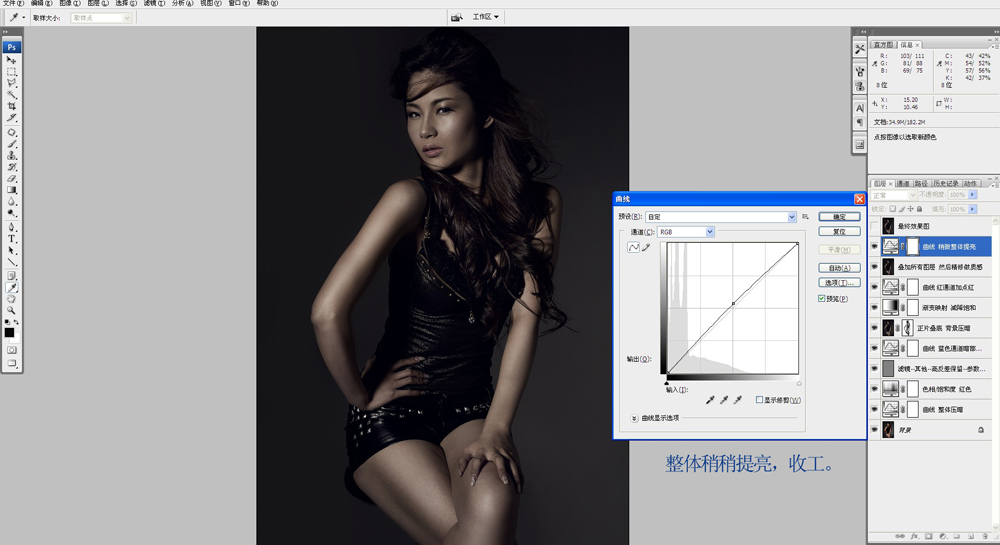Enable the 显示修剪 show clipping checkbox

click(x=760, y=400)
